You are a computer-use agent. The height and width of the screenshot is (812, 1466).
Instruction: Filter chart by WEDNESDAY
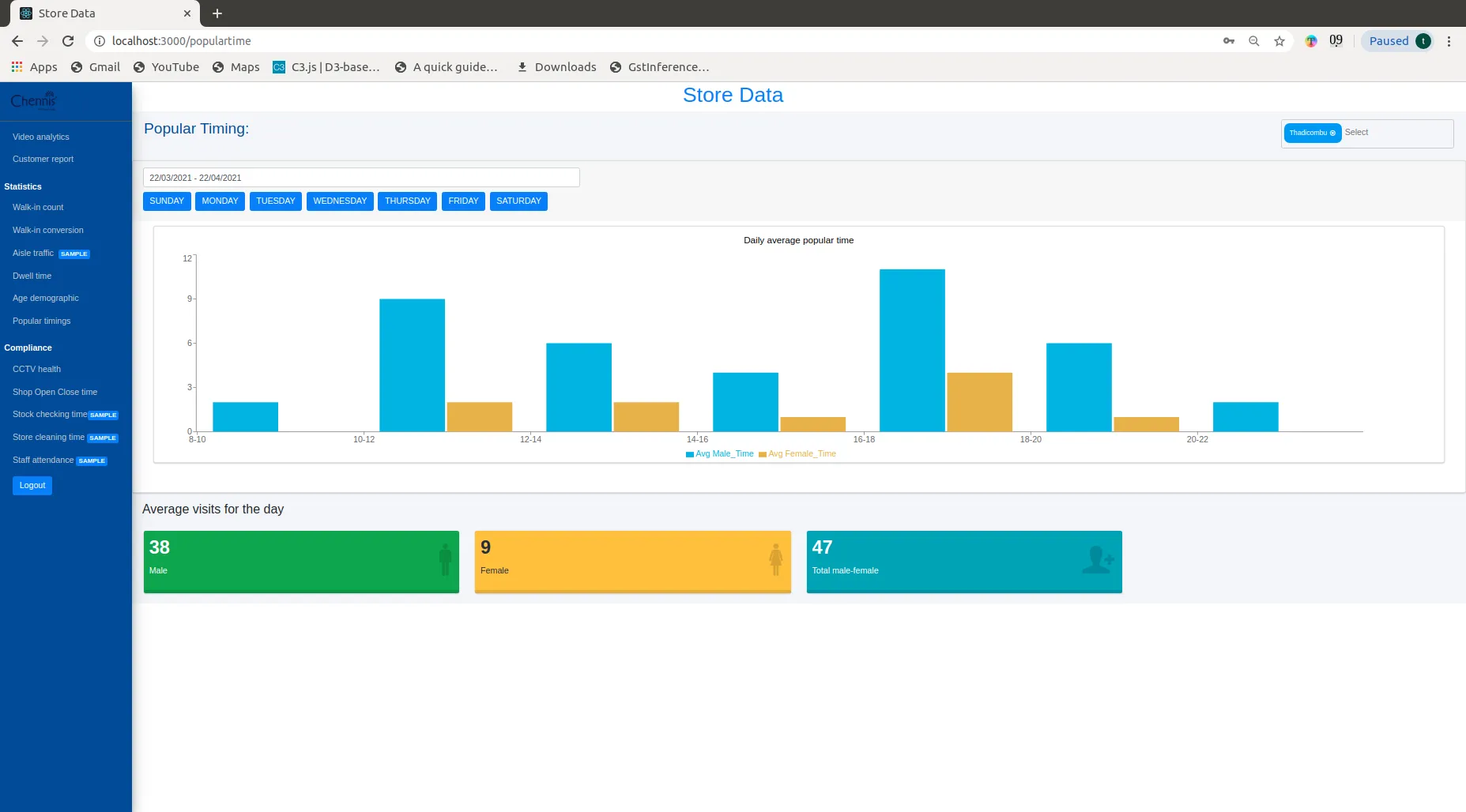[340, 201]
